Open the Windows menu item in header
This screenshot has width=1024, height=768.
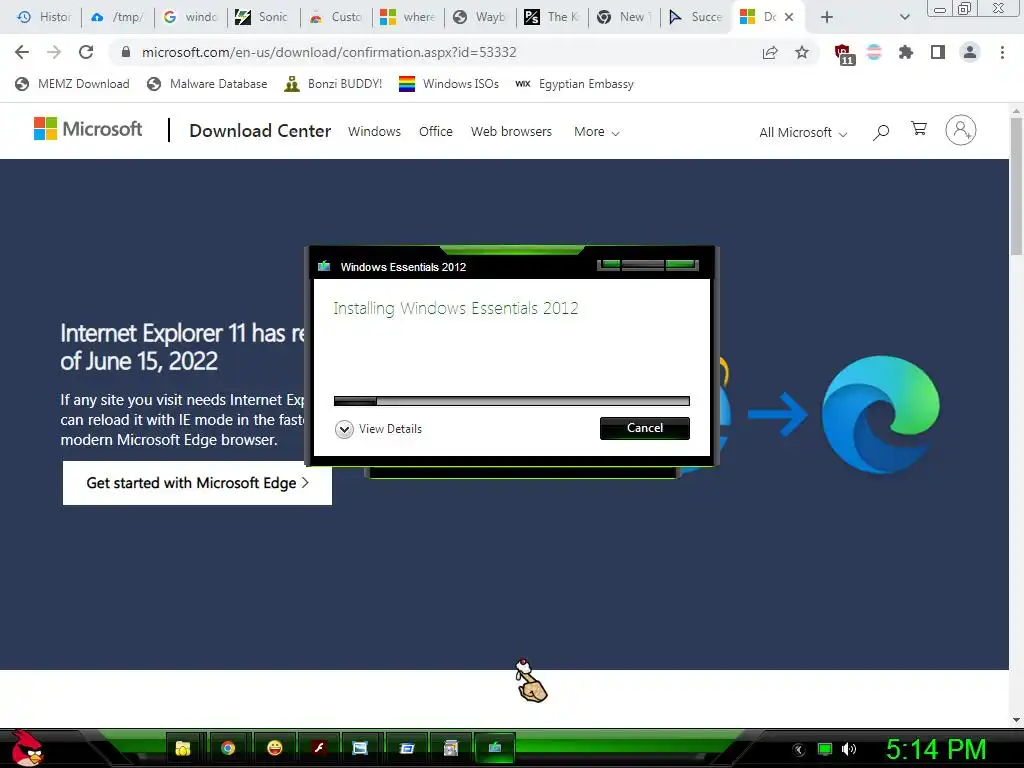[374, 131]
